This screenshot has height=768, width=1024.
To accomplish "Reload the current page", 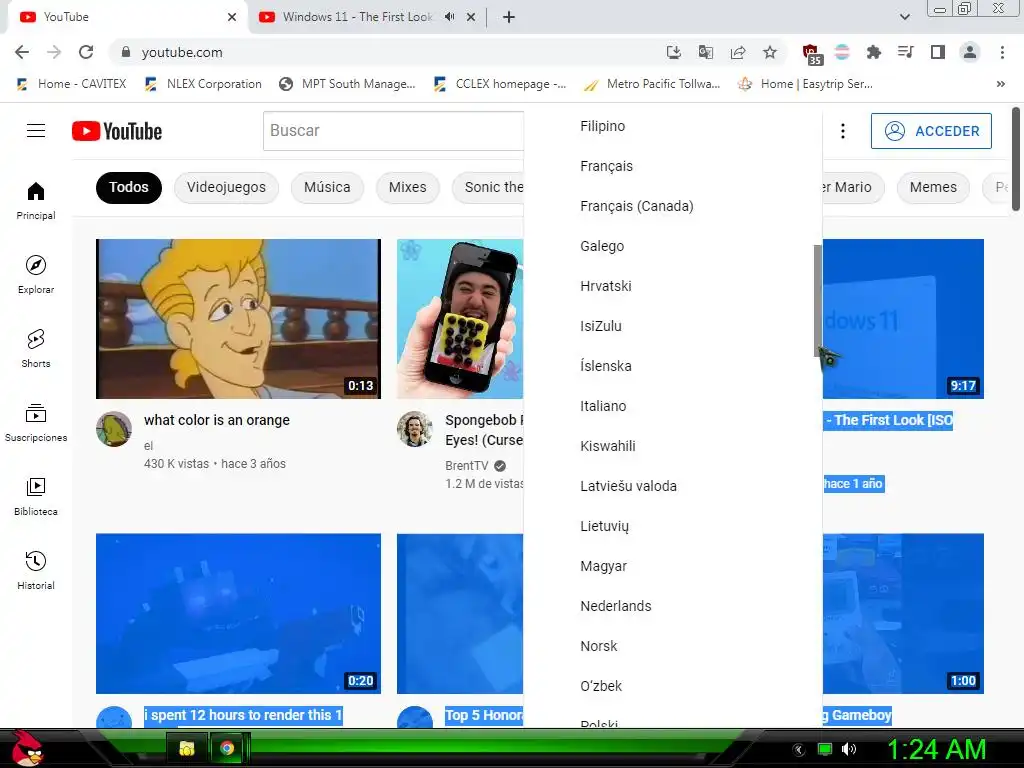I will pyautogui.click(x=86, y=52).
